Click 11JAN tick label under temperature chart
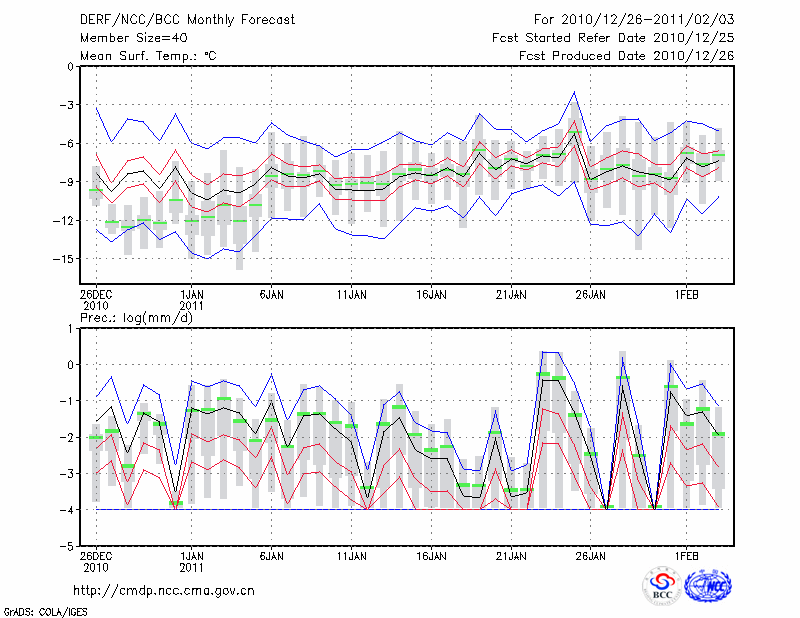Image resolution: width=800 pixels, height=618 pixels. 351,296
